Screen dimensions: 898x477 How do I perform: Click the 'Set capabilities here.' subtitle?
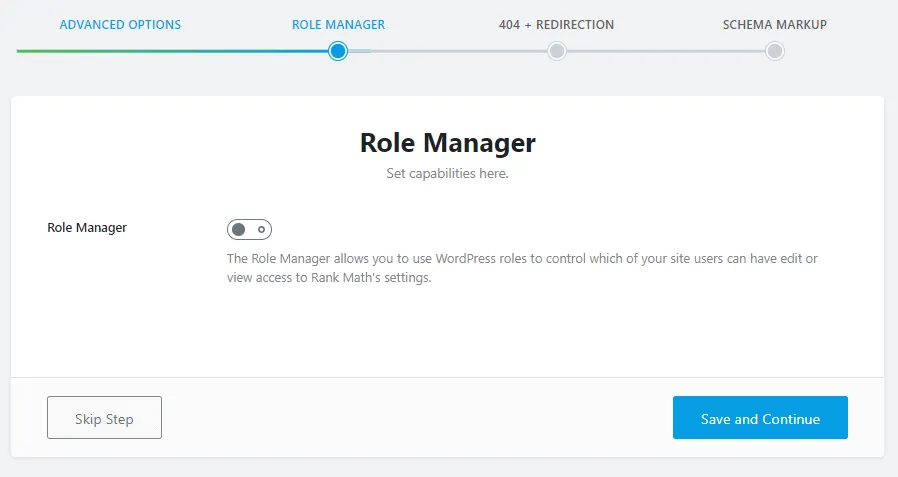point(447,174)
